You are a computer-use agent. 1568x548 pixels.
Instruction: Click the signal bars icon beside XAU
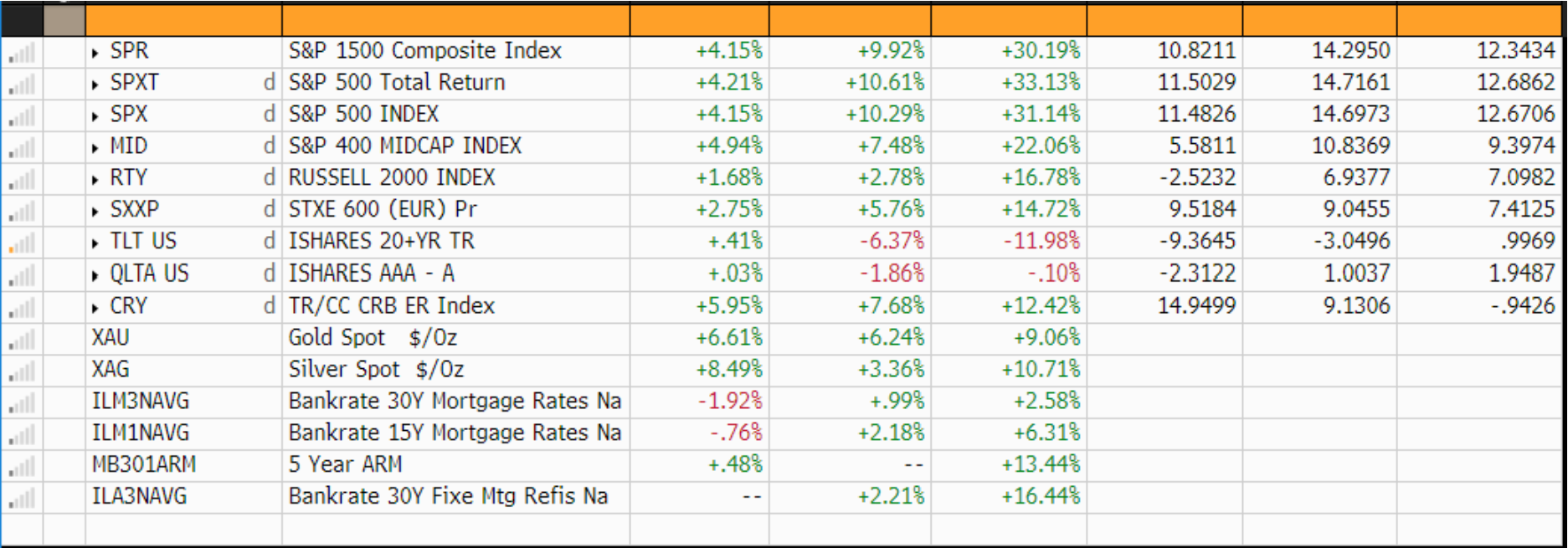point(23,340)
